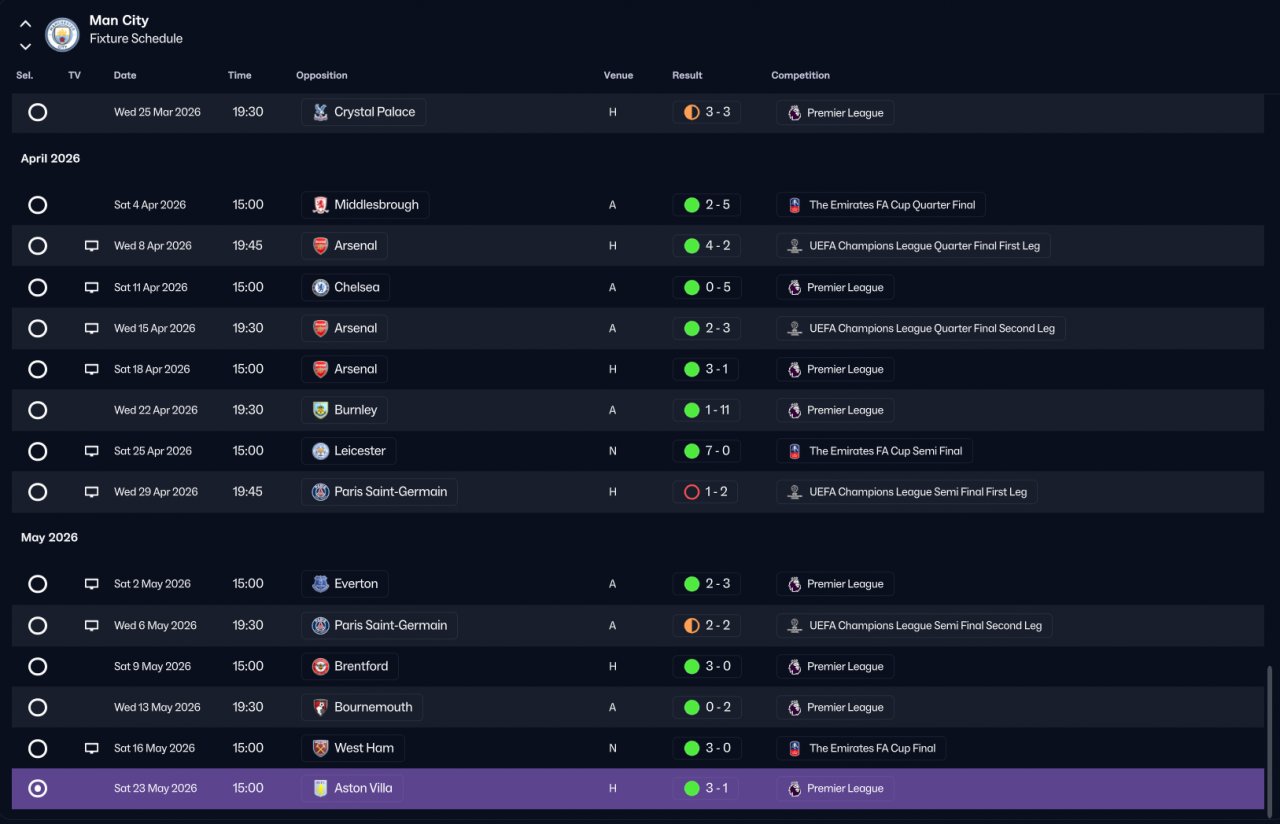Go to previous club with up chevron

[25, 24]
